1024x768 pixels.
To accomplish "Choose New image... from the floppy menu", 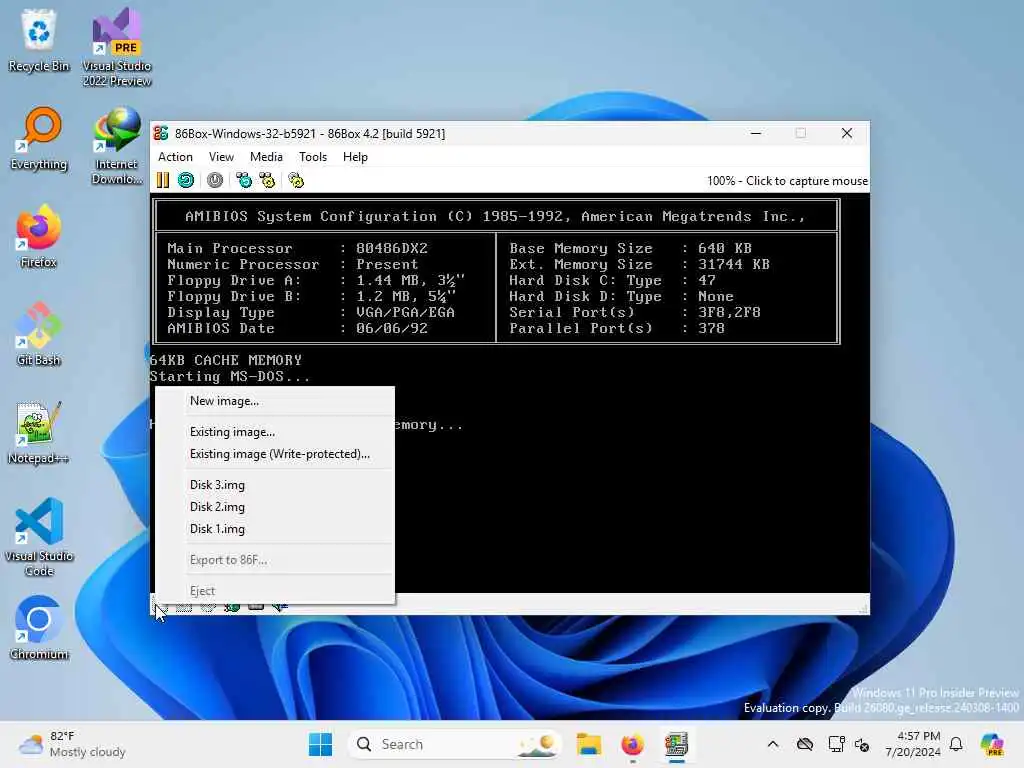I will tap(275, 401).
